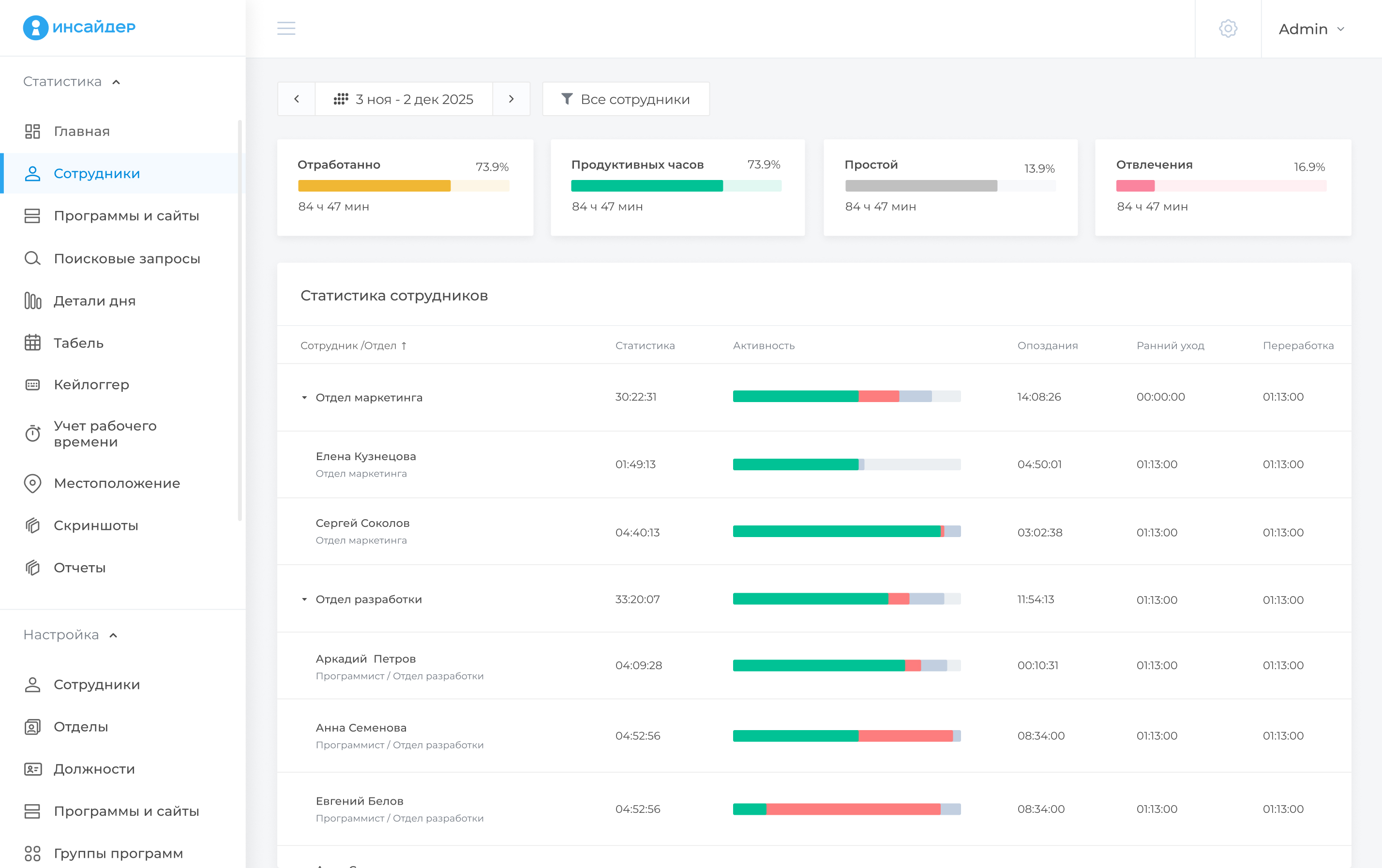The width and height of the screenshot is (1382, 868).
Task: Open Скриншоты in sidebar
Action: click(96, 525)
